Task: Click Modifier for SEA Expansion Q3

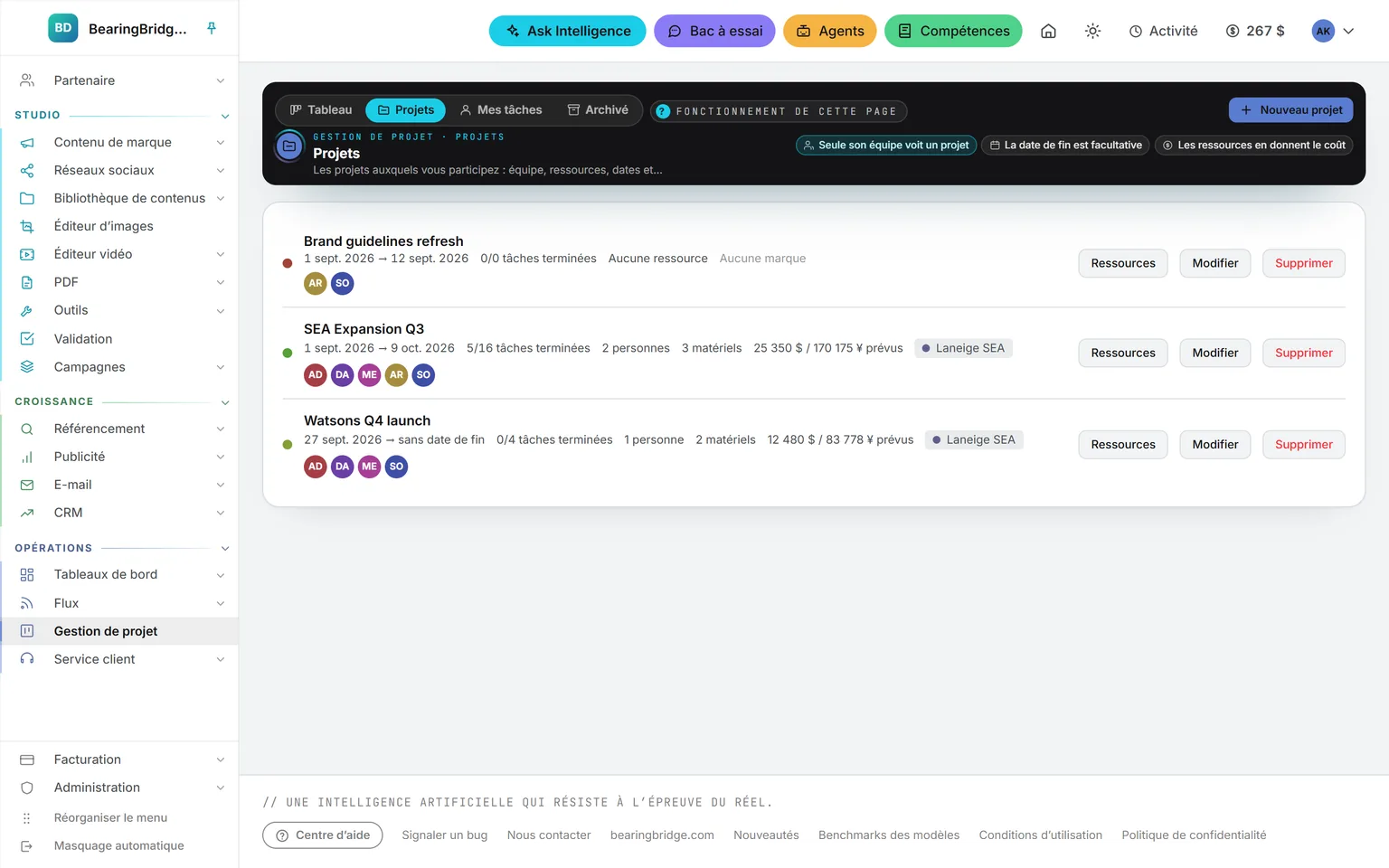Action: click(x=1214, y=353)
